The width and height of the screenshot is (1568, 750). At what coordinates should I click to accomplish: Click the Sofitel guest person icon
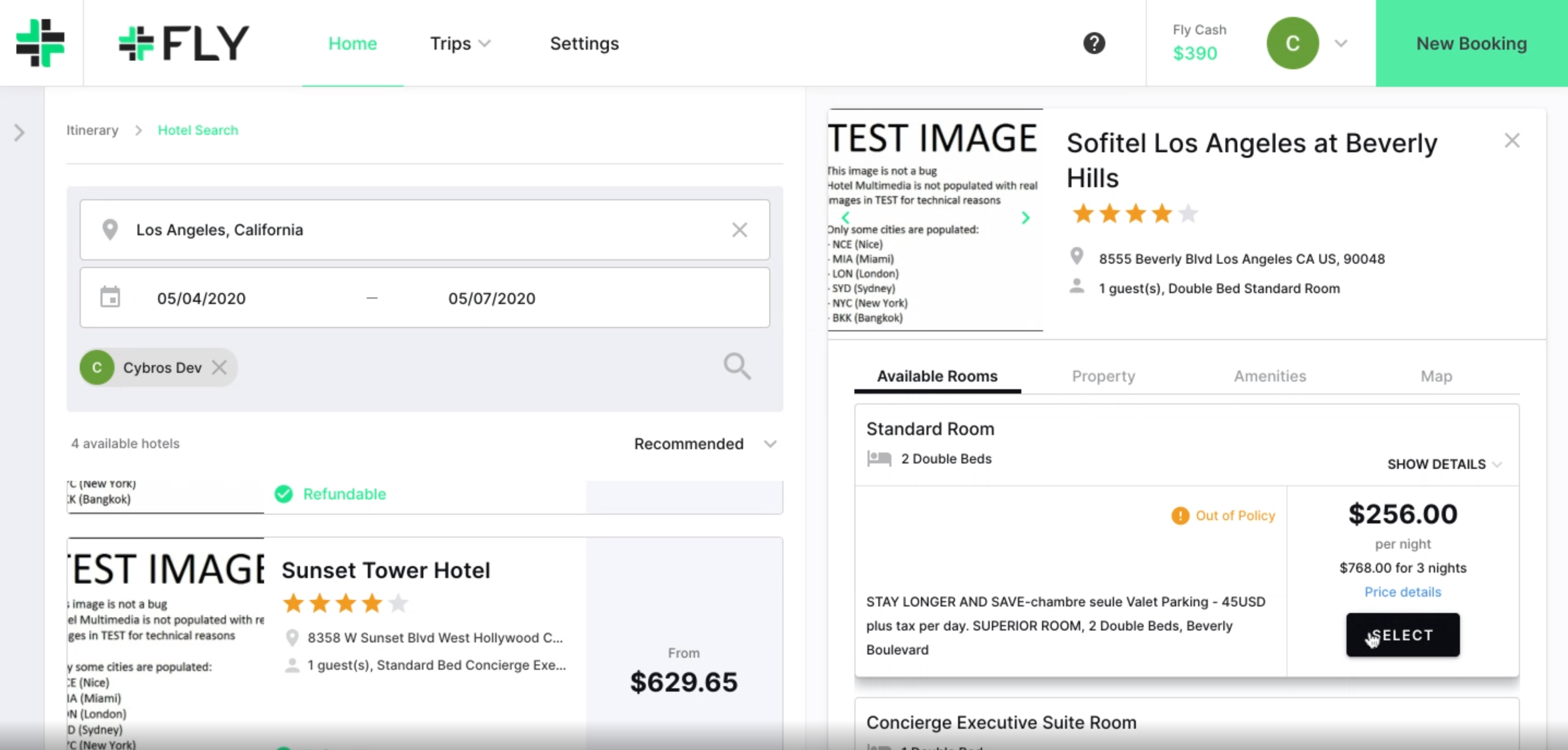(1076, 285)
